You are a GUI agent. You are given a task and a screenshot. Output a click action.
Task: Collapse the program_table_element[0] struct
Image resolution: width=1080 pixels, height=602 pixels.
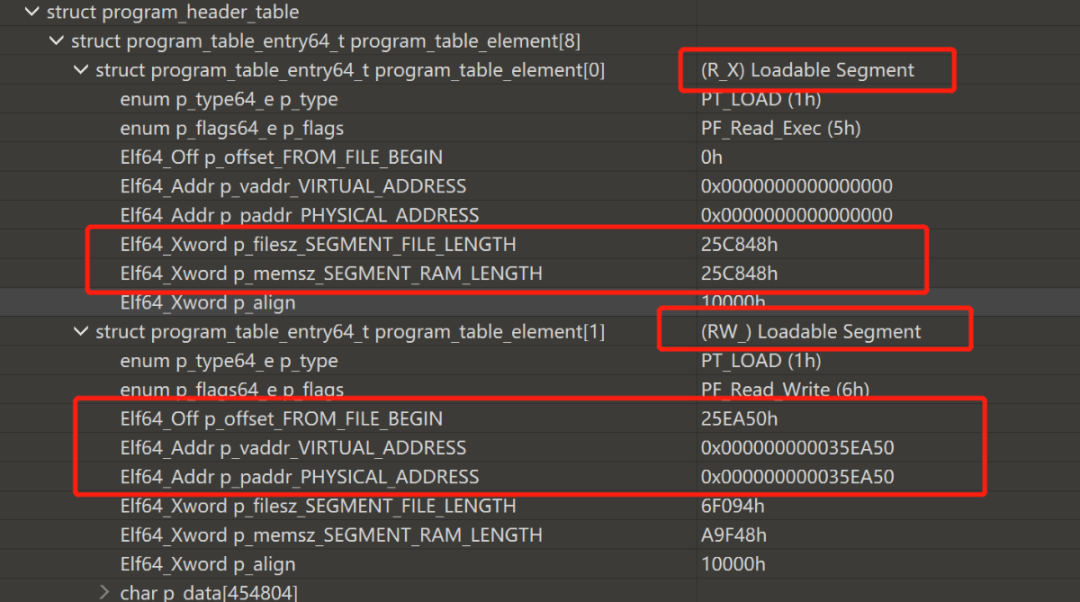pyautogui.click(x=80, y=70)
